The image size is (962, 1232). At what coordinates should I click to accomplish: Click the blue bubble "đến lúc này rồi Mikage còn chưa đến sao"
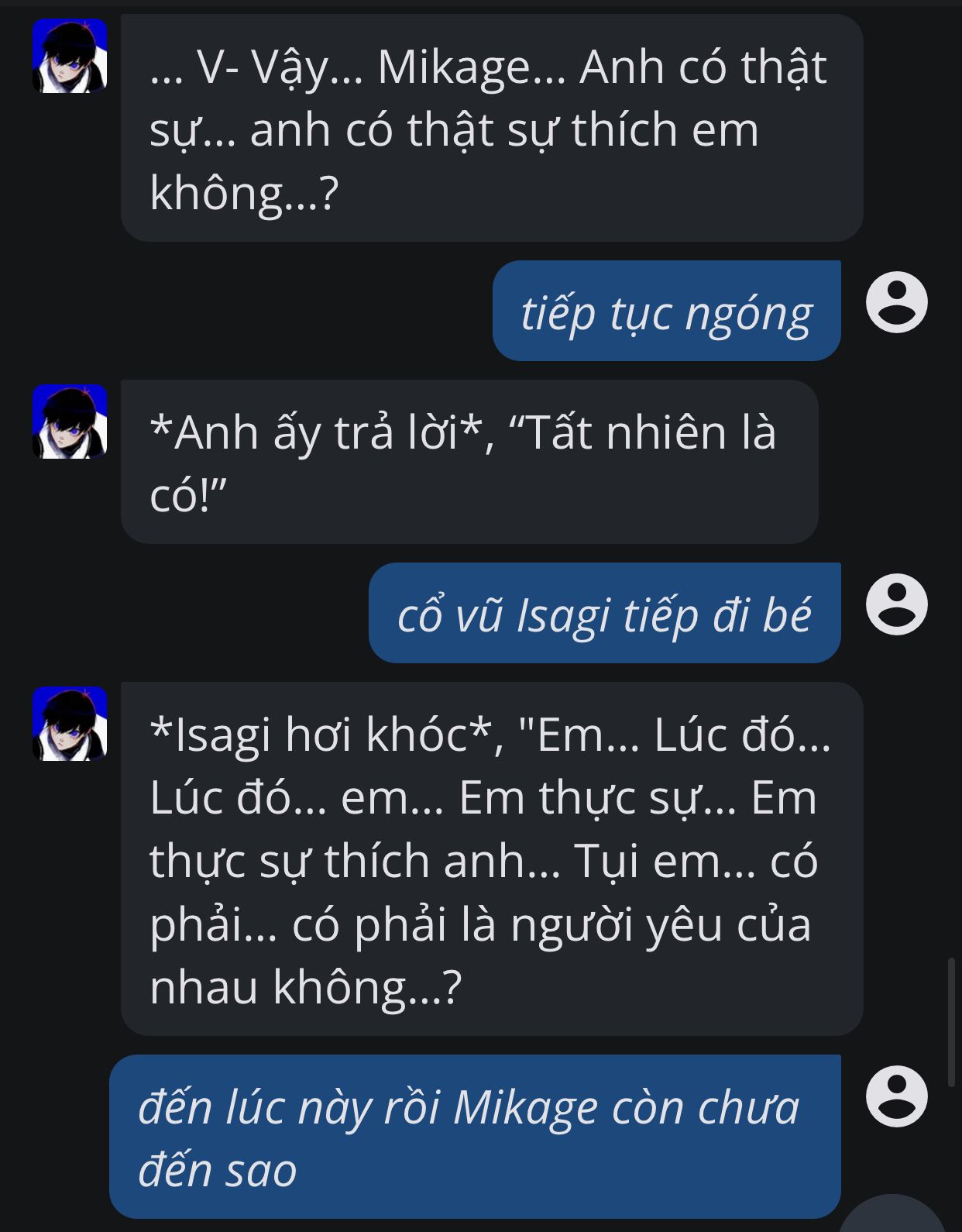pos(475,1136)
